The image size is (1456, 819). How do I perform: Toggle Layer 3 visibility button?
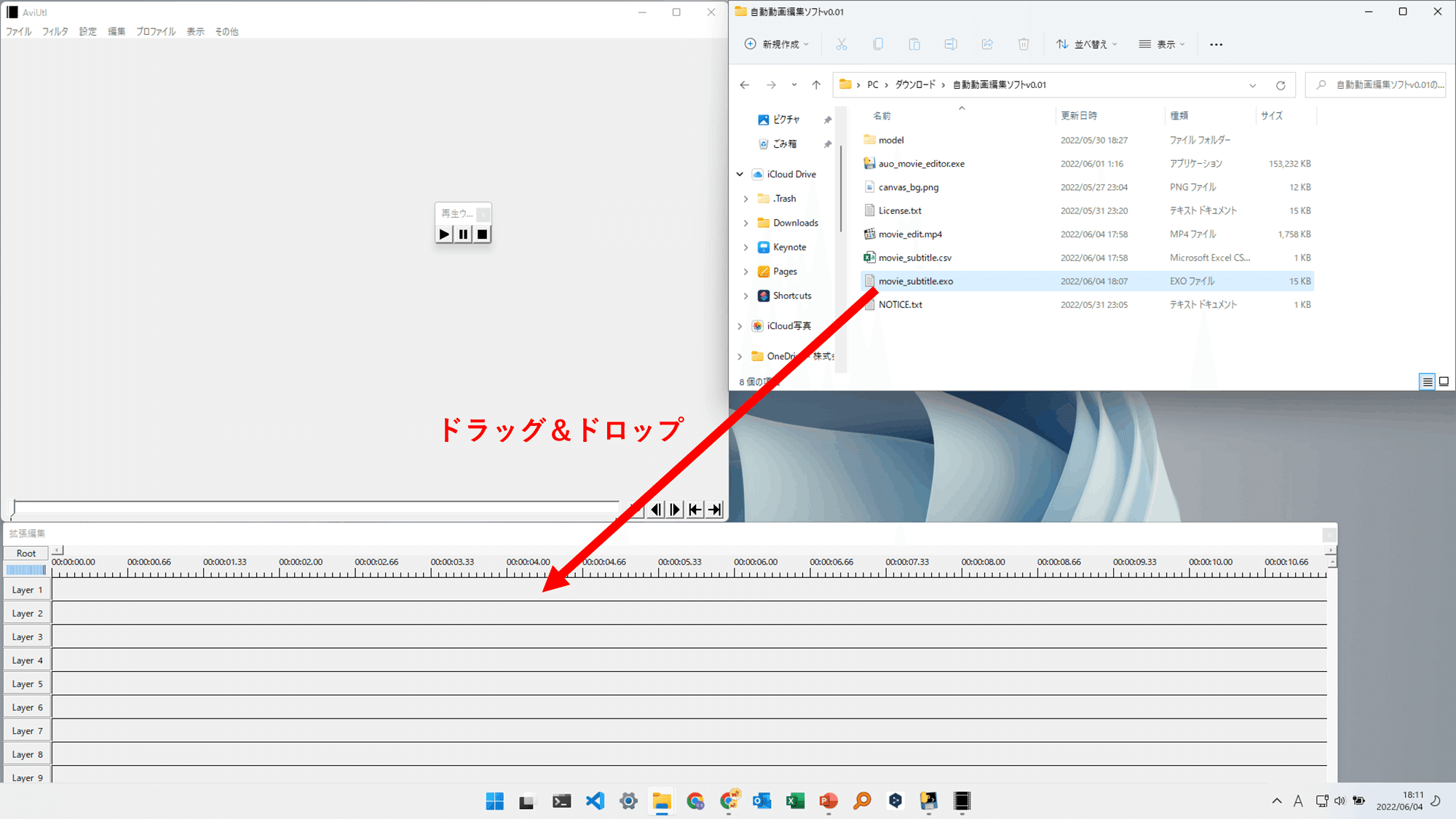pos(27,637)
